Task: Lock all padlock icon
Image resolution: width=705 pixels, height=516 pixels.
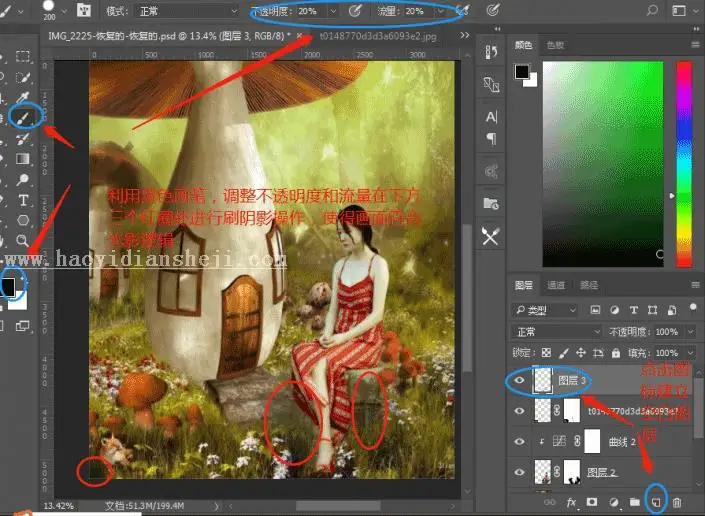Action: click(616, 353)
